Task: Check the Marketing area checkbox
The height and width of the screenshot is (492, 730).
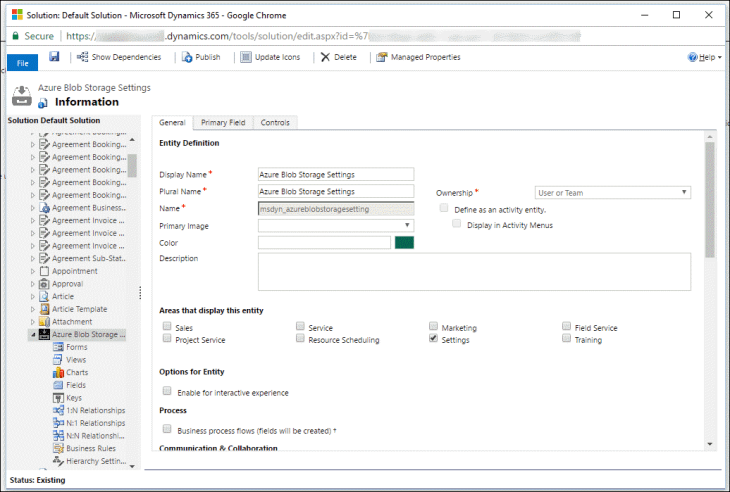Action: (433, 326)
